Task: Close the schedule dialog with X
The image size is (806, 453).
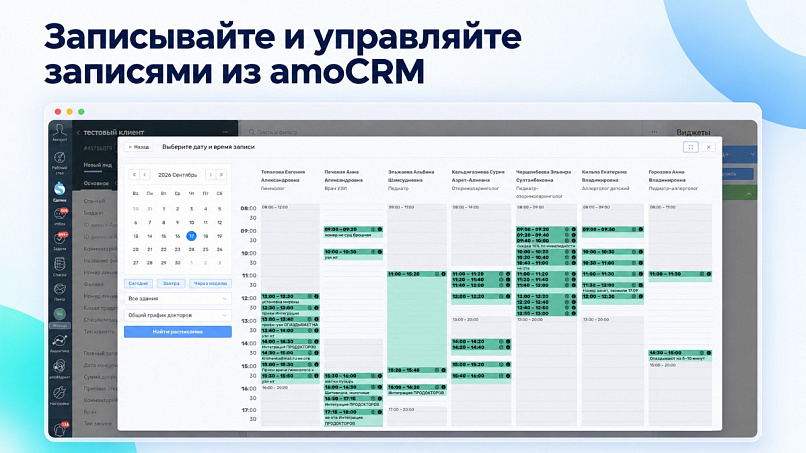Action: [708, 147]
